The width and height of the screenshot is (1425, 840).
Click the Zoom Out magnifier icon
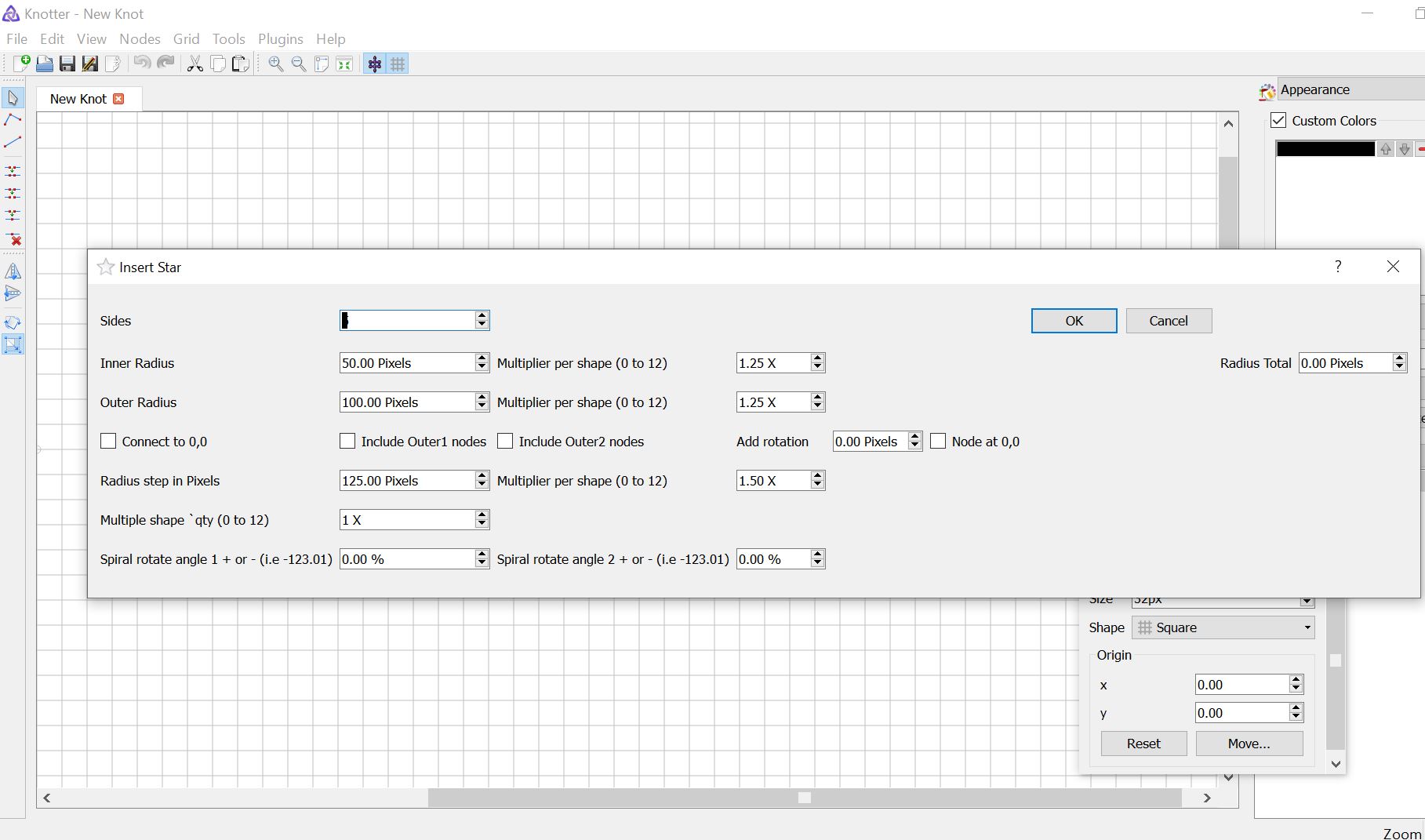(299, 64)
